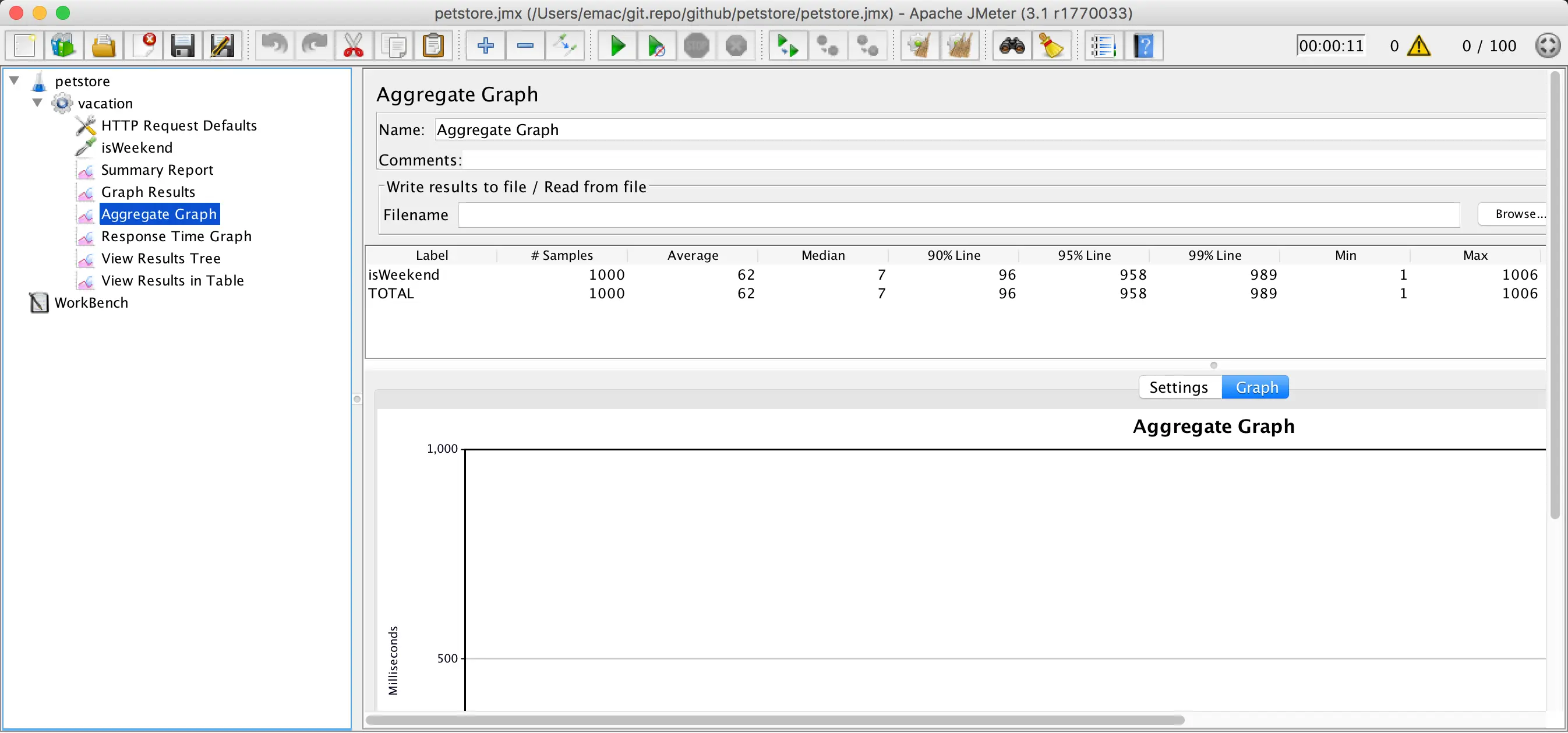This screenshot has width=1568, height=733.
Task: Click the Cut scissors icon
Action: [354, 45]
